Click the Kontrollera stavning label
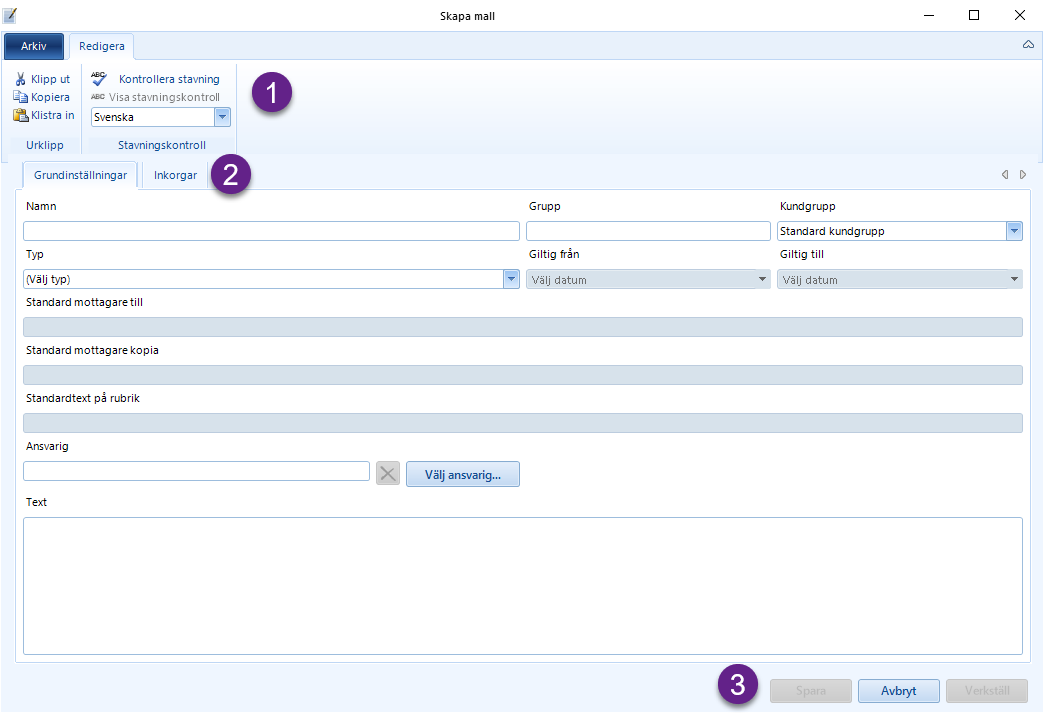1044x713 pixels. [x=169, y=79]
